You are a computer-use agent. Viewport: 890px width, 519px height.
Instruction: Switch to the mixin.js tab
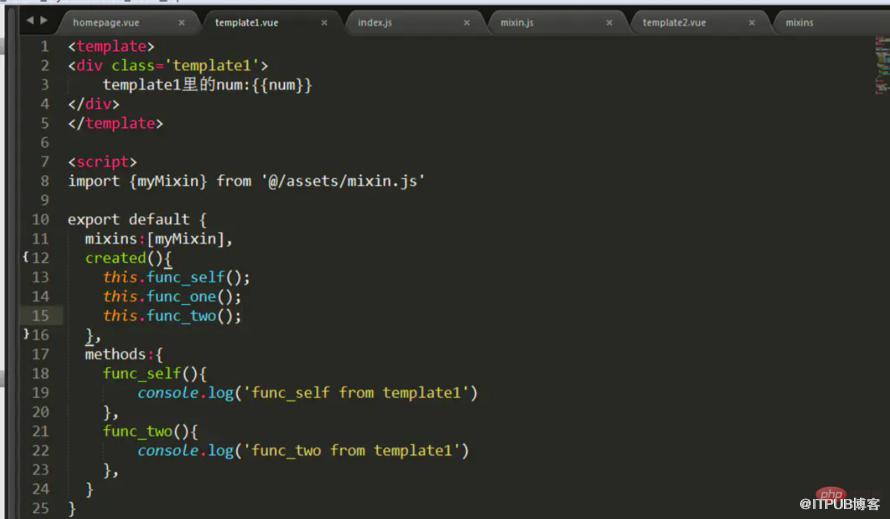point(517,23)
